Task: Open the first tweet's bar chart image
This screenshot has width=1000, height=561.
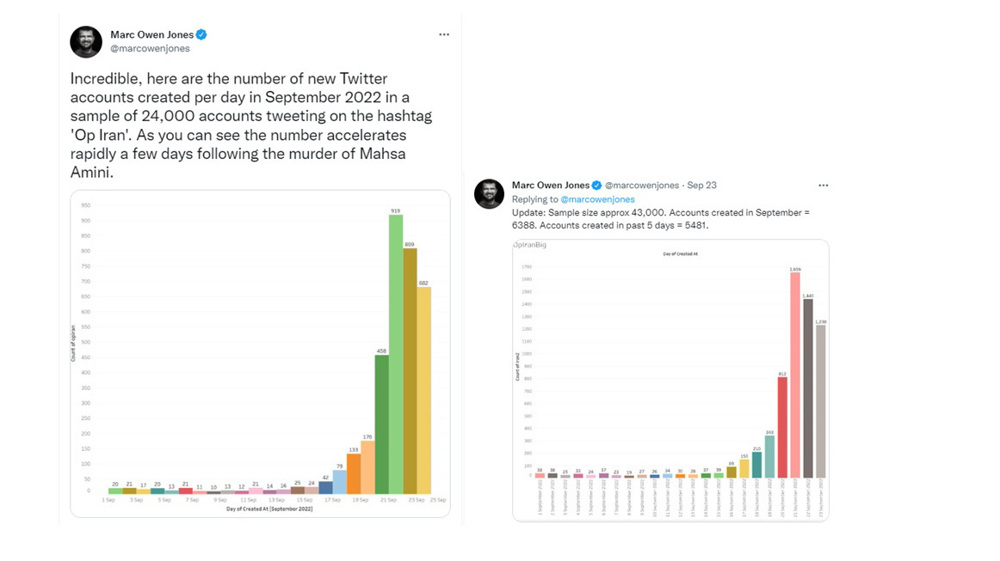Action: [260, 354]
